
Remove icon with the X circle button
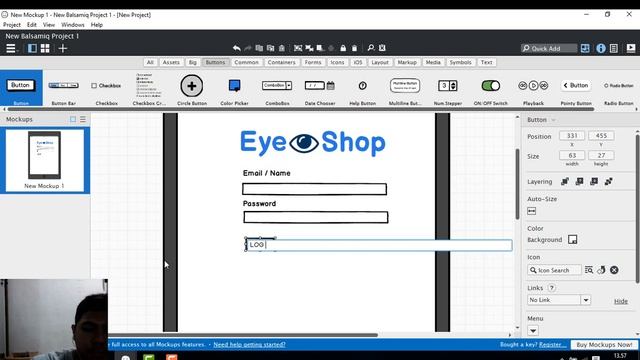pyautogui.click(x=614, y=270)
